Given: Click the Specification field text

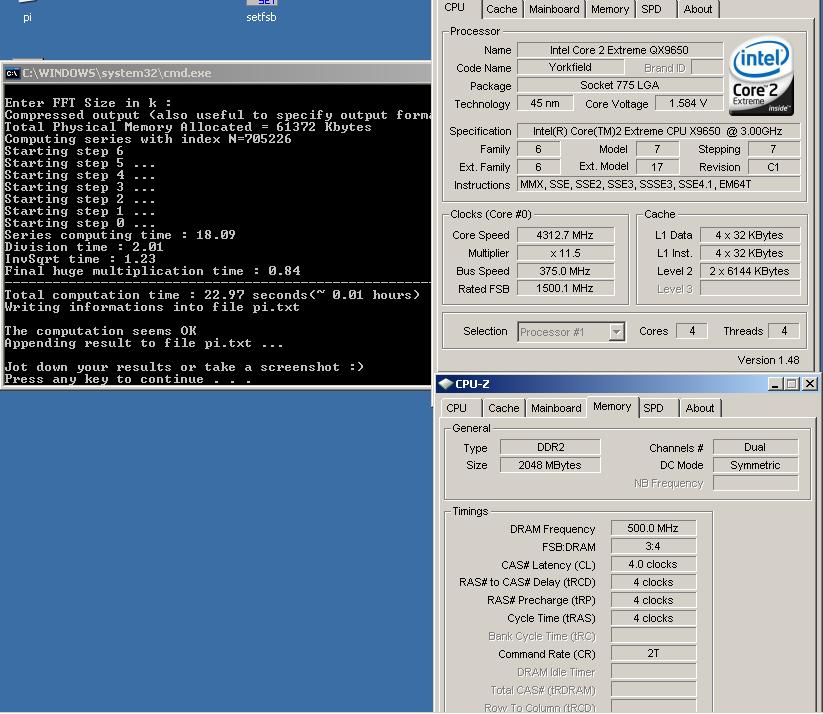Looking at the screenshot, I should [658, 131].
